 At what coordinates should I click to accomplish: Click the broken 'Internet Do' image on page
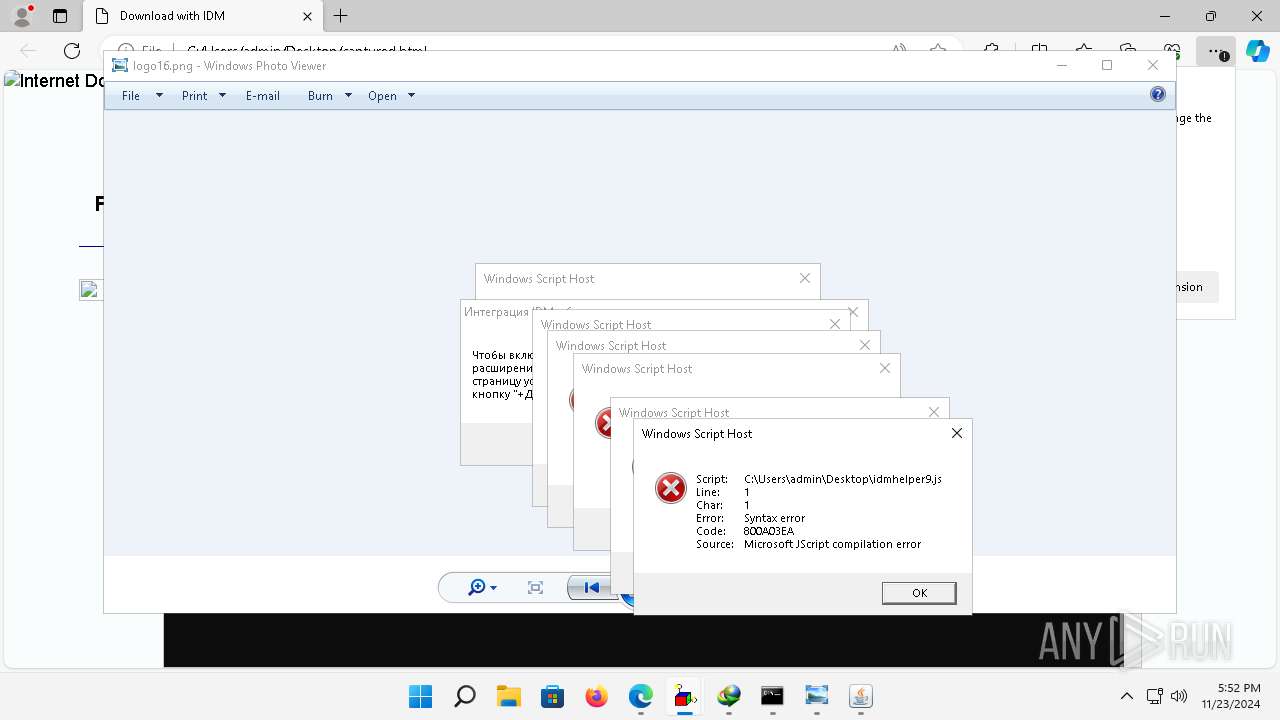pos(55,81)
